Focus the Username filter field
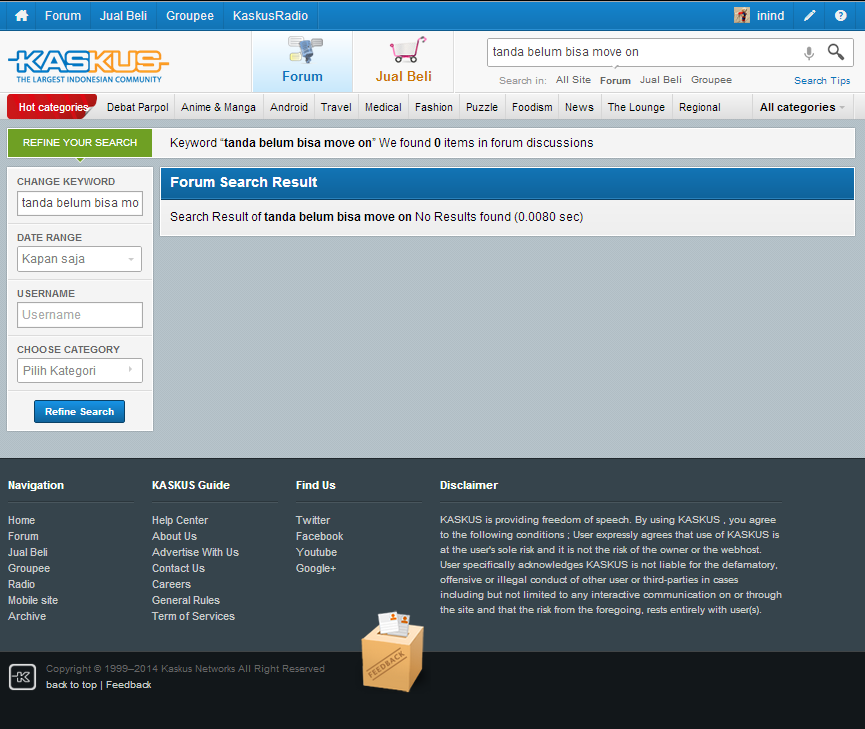Screen dimensions: 865x729 (80, 315)
